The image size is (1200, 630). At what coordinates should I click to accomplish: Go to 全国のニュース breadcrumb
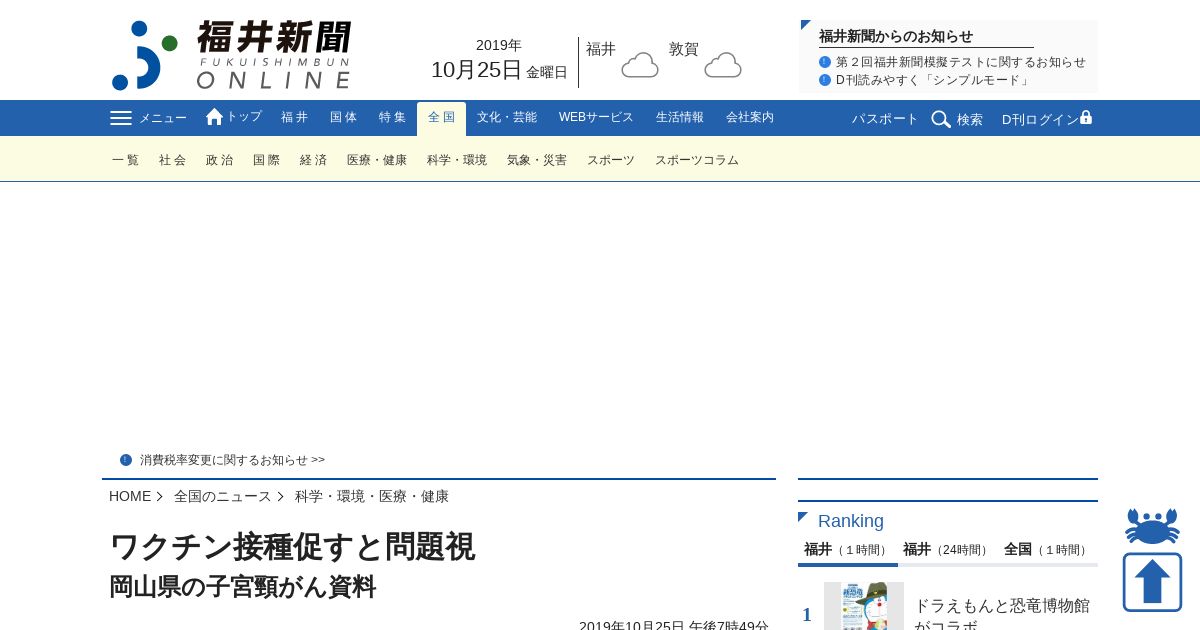[x=223, y=496]
